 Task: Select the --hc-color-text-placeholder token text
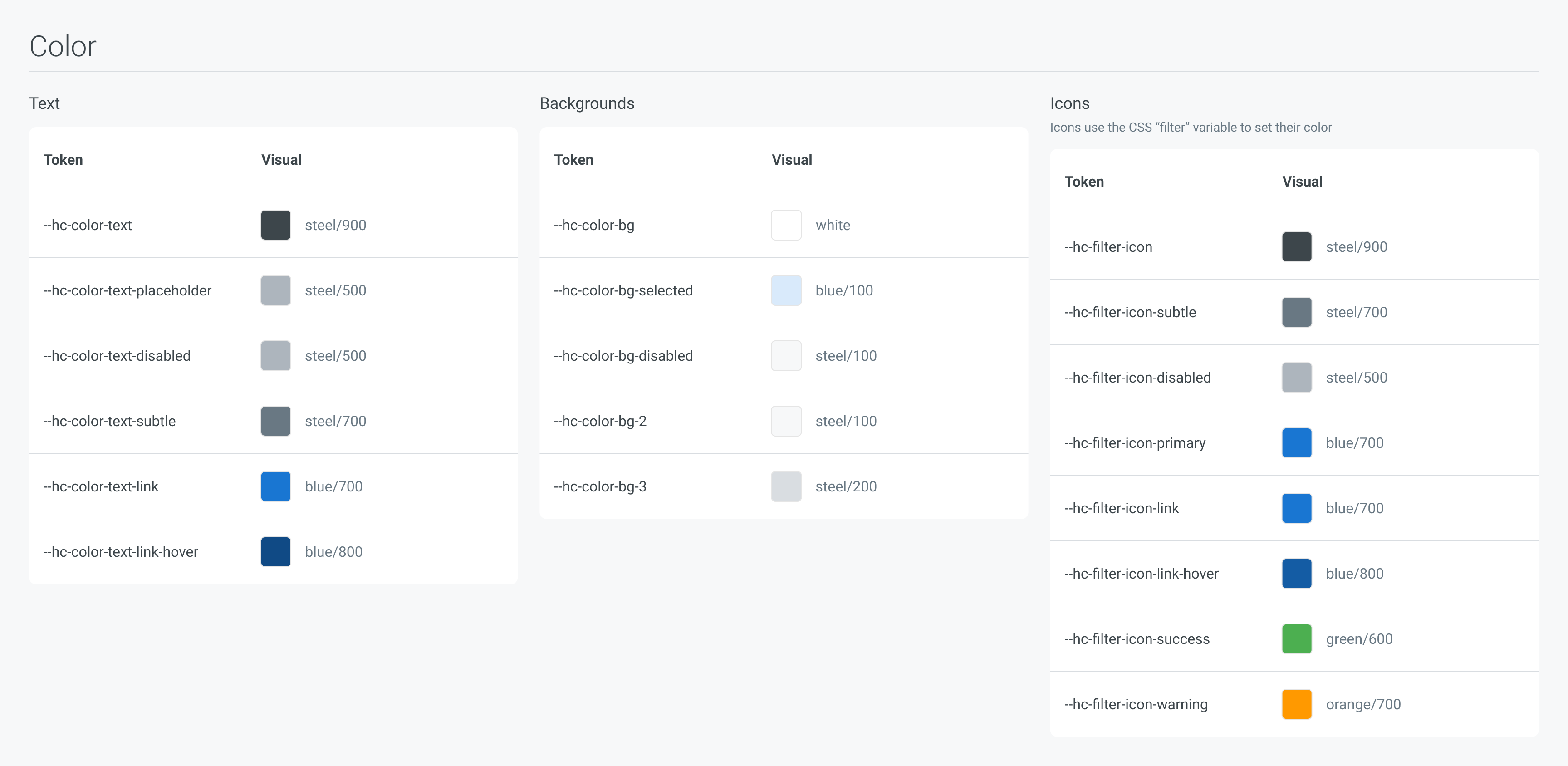pyautogui.click(x=127, y=290)
